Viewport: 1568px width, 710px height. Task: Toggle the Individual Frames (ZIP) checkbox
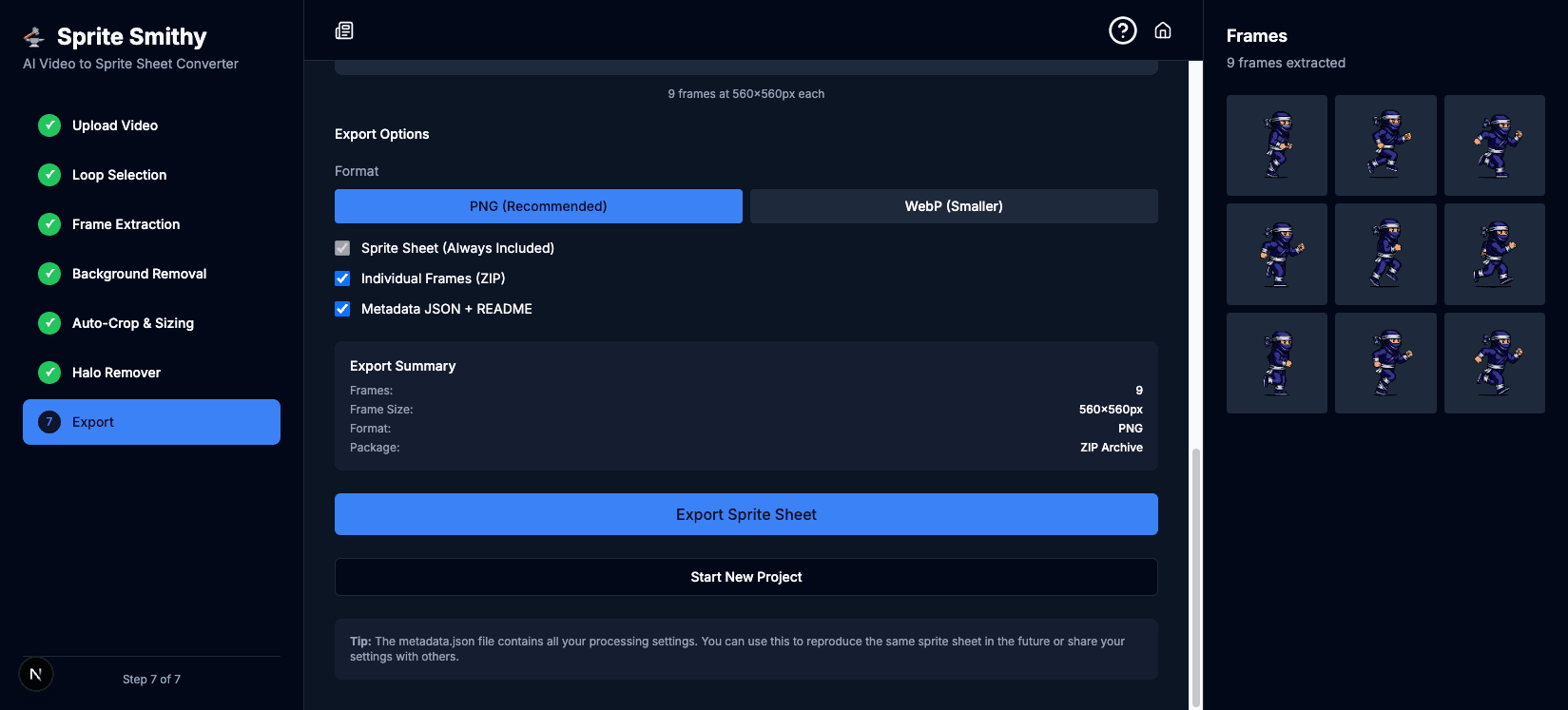pyautogui.click(x=342, y=278)
